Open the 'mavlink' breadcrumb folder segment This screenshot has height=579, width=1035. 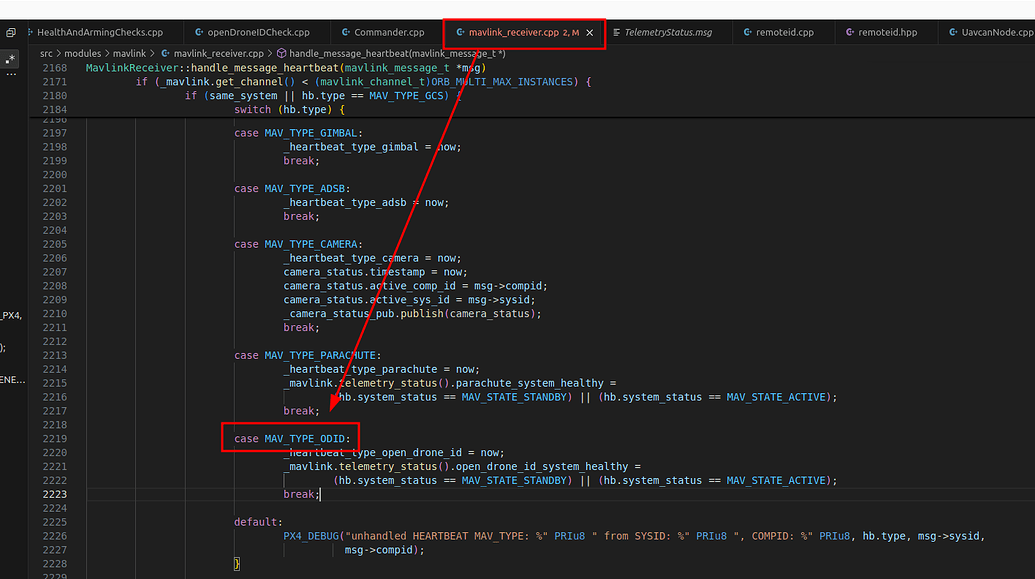click(129, 53)
